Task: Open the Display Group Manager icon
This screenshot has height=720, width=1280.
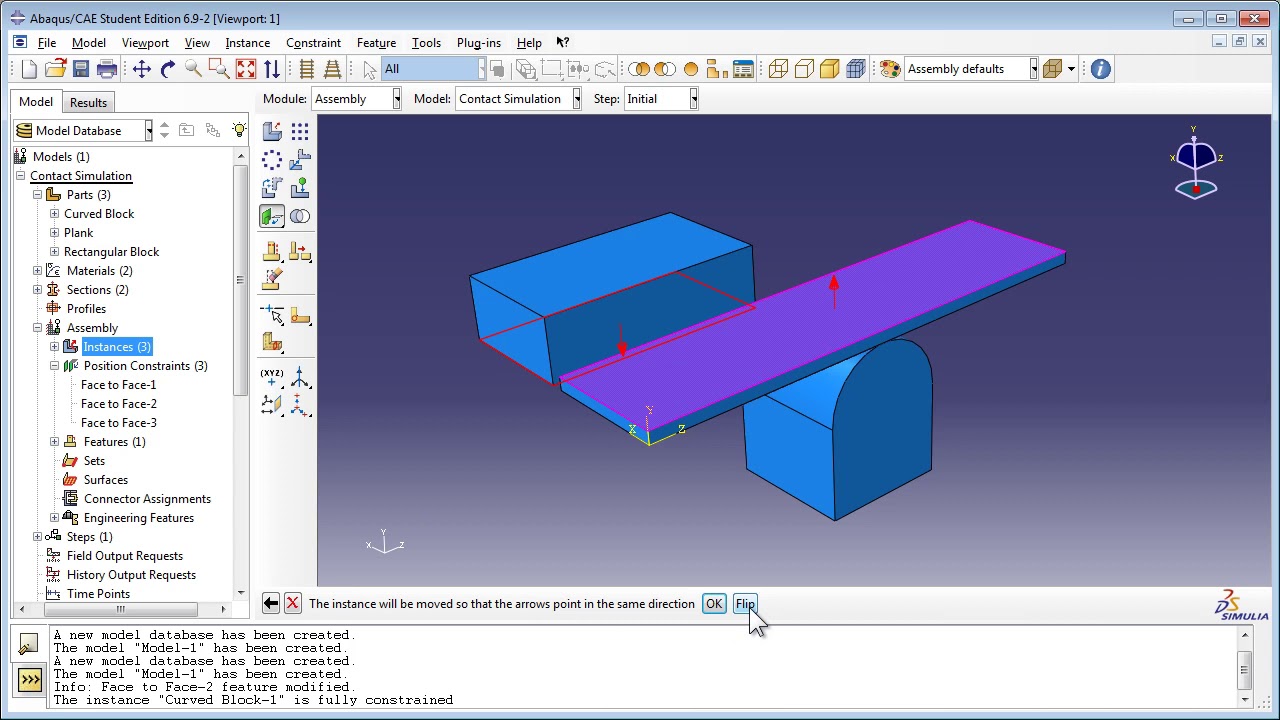Action: pyautogui.click(x=743, y=69)
